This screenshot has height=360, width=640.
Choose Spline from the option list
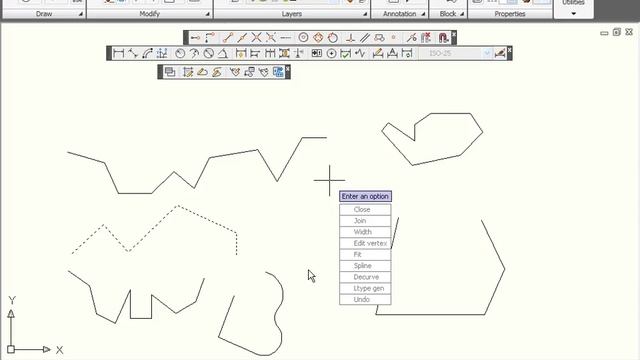pyautogui.click(x=365, y=266)
